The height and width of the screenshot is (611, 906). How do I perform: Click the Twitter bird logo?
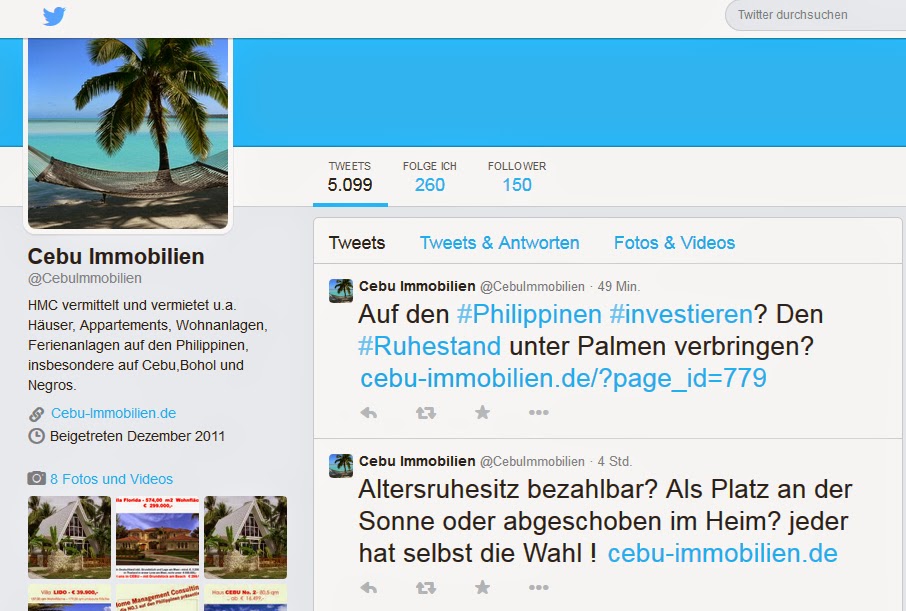(x=54, y=16)
